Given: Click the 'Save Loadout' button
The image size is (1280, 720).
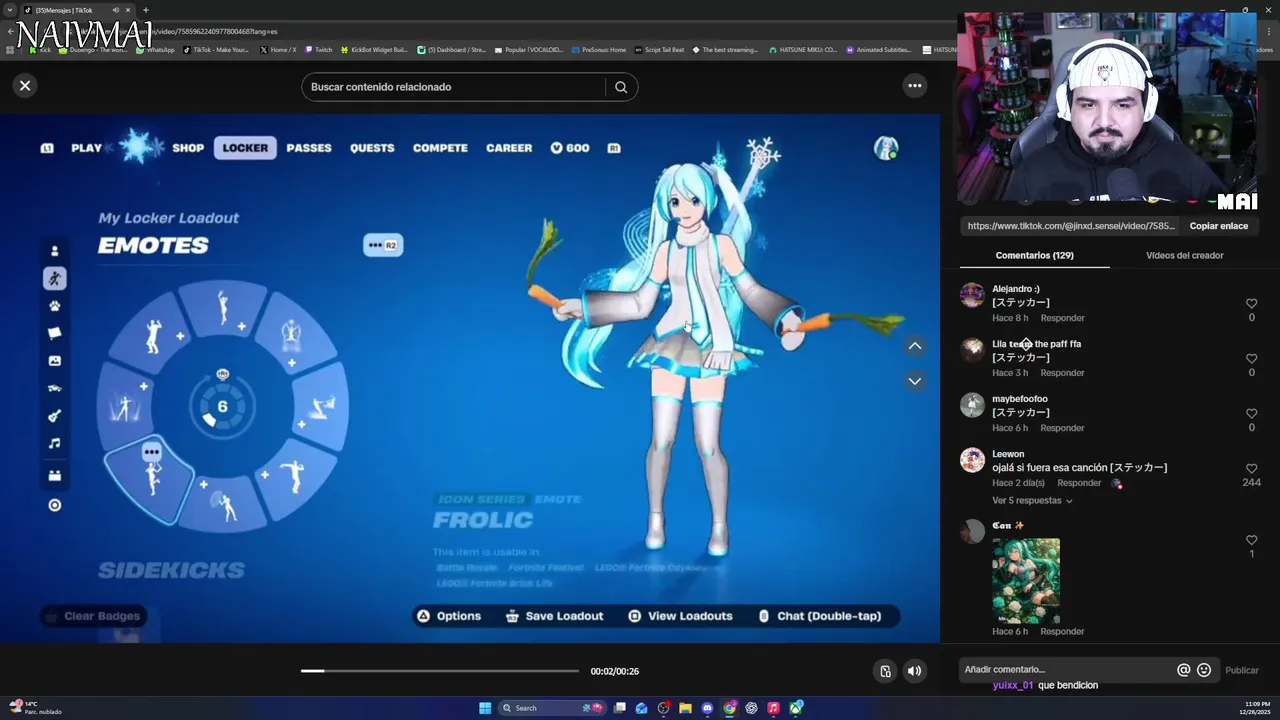Looking at the screenshot, I should coord(555,616).
